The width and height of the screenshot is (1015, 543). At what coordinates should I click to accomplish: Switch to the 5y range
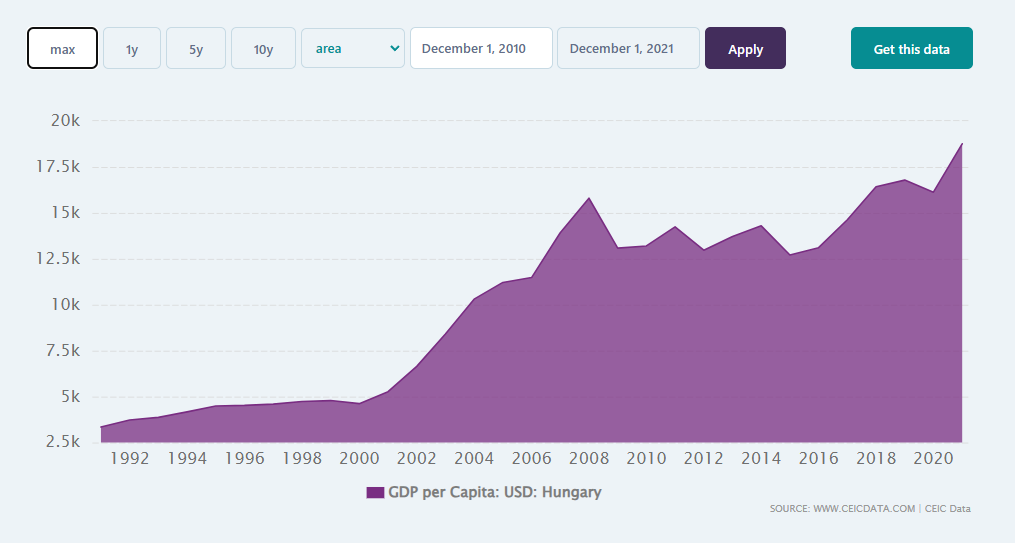pyautogui.click(x=196, y=48)
